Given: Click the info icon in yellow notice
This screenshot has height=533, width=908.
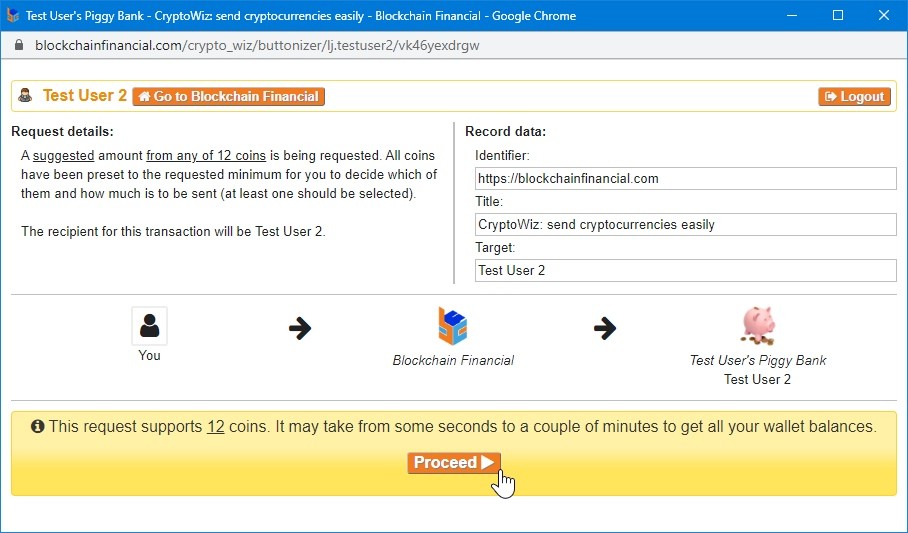Looking at the screenshot, I should (38, 426).
